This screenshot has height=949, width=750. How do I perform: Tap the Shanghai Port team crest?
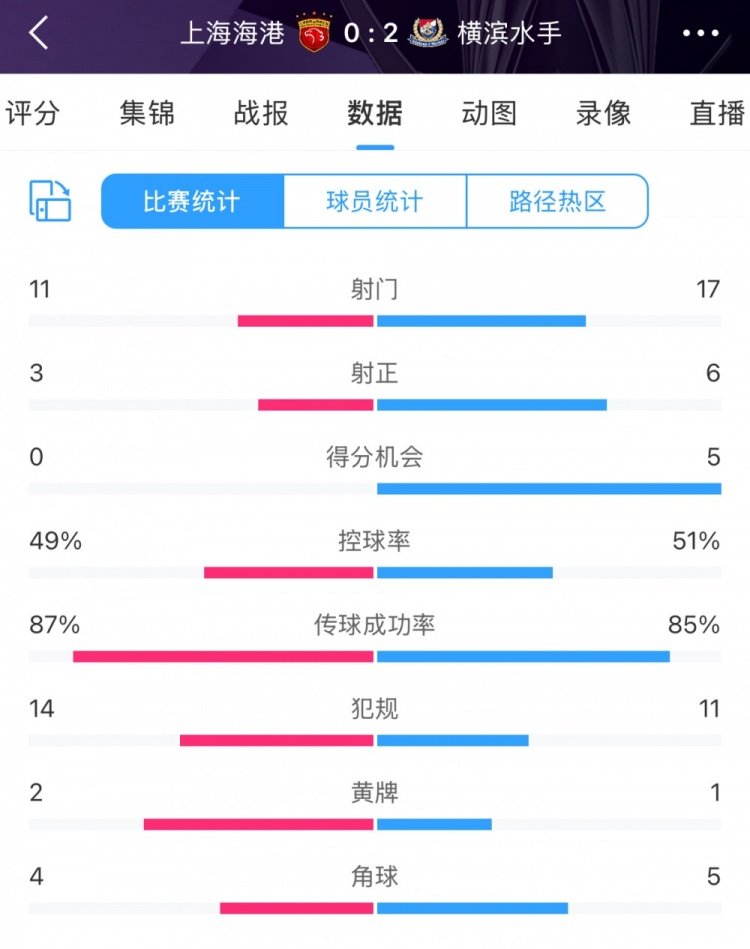pos(313,34)
